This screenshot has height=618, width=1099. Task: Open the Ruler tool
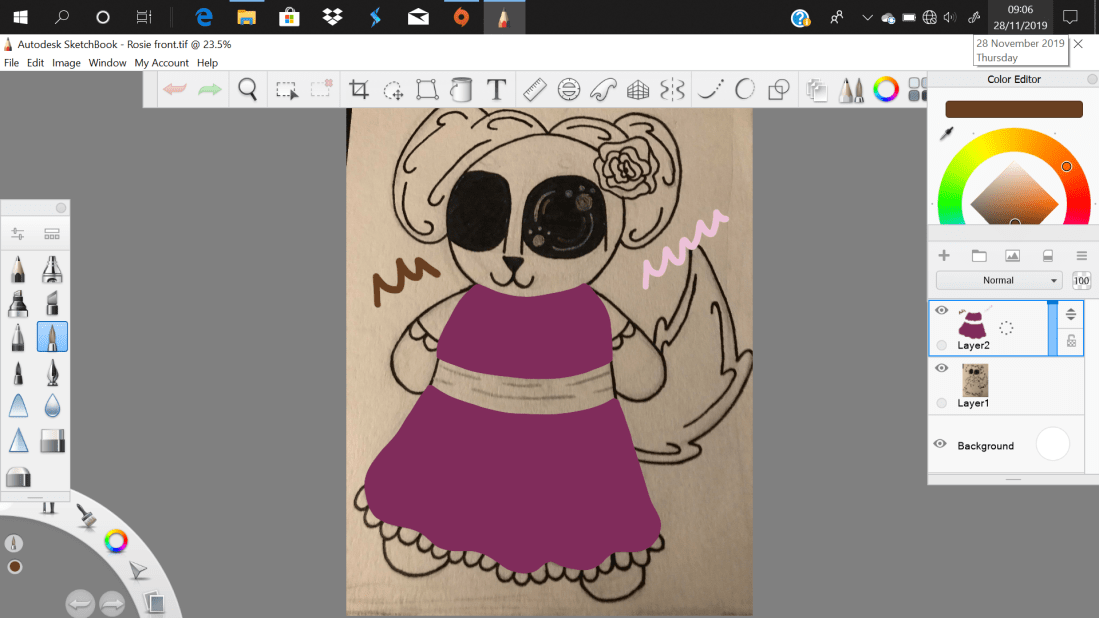[534, 90]
